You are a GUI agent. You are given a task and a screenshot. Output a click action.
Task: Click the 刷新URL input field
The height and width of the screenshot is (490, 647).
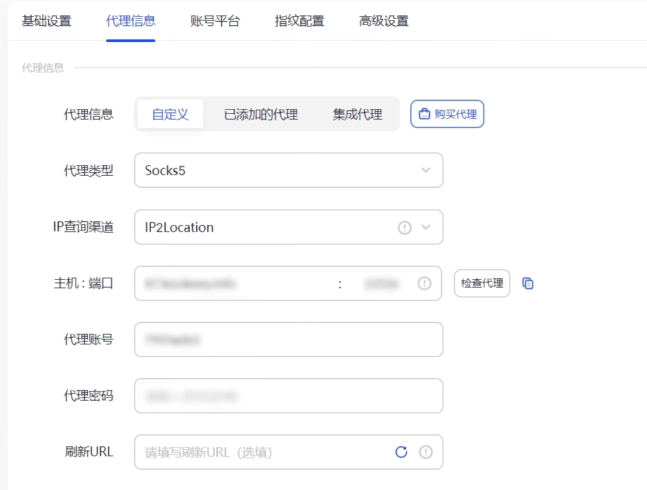point(289,452)
